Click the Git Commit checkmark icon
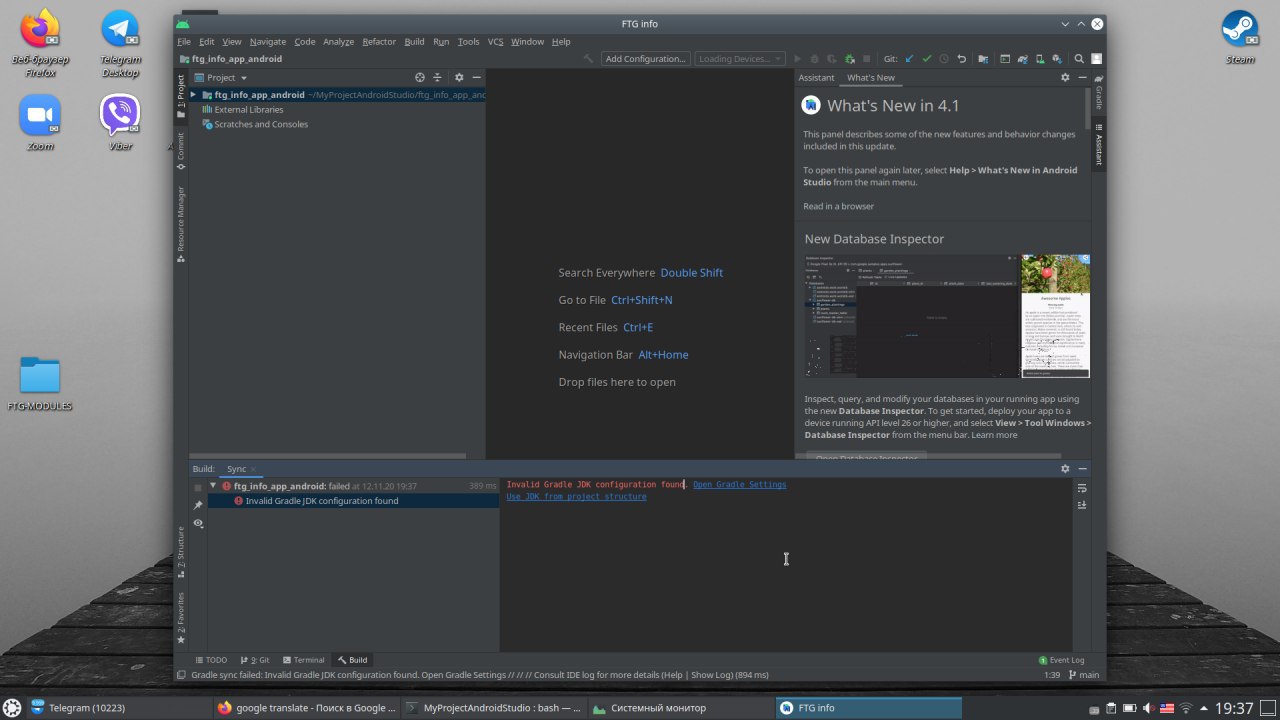 coord(927,59)
